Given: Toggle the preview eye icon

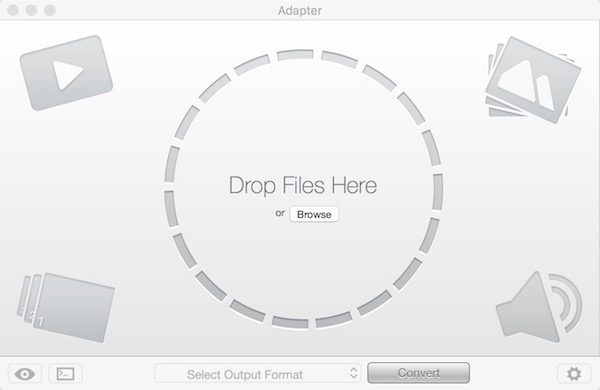Looking at the screenshot, I should 25,374.
